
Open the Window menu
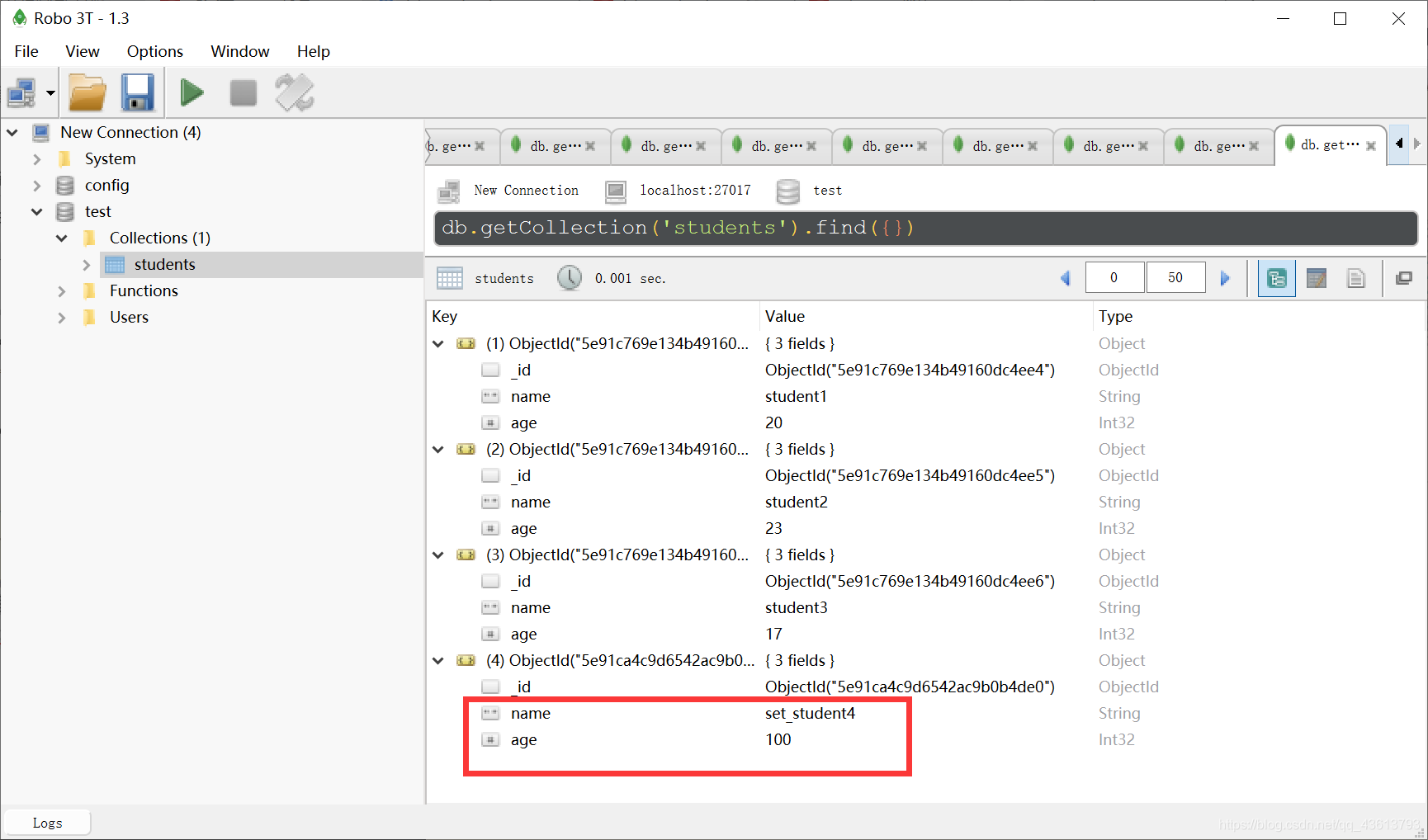[x=240, y=51]
